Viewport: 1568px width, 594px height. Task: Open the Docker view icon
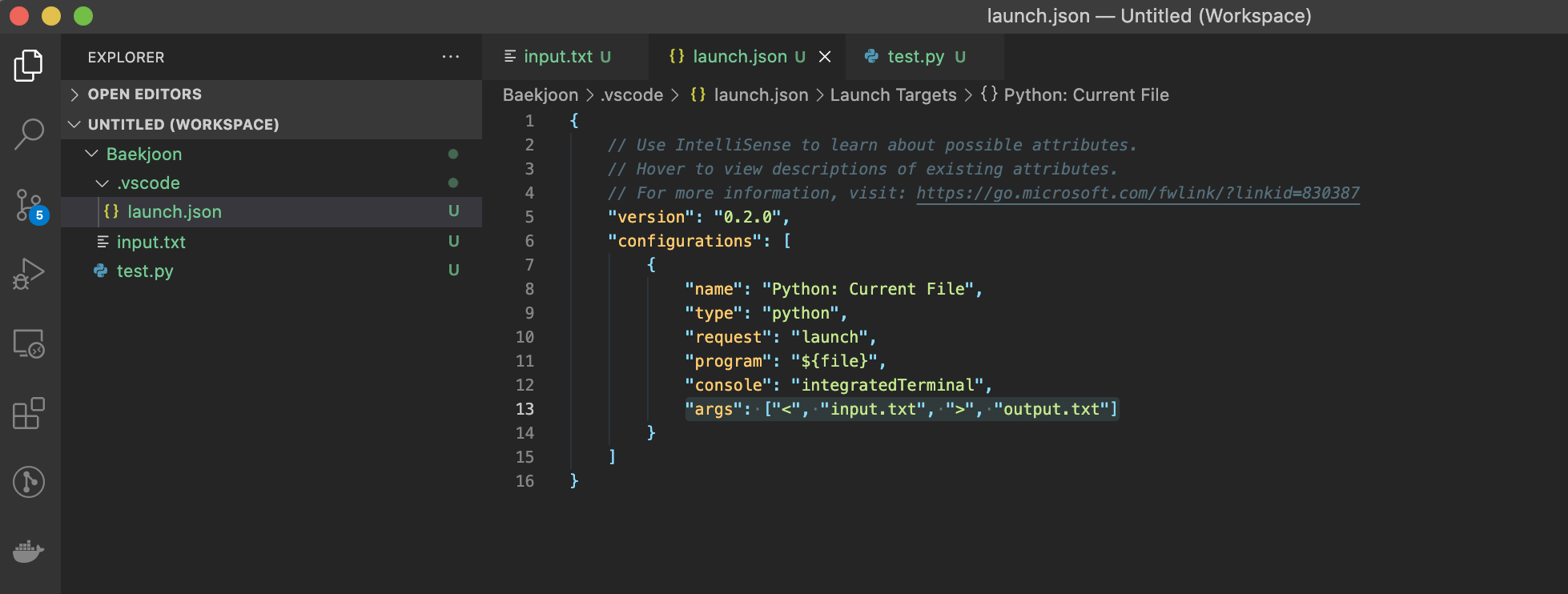pos(29,551)
